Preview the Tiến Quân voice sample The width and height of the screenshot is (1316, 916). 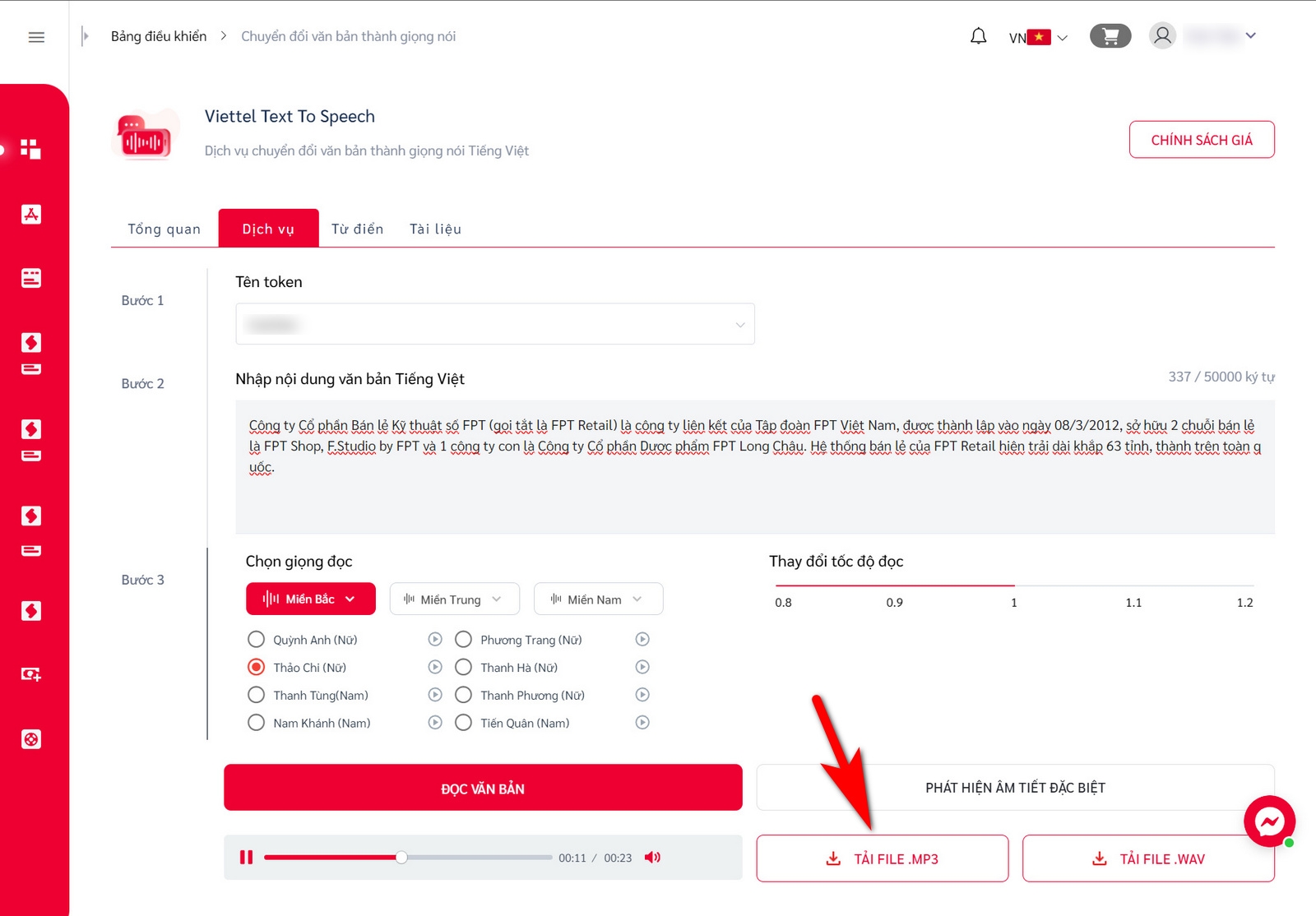click(x=642, y=723)
